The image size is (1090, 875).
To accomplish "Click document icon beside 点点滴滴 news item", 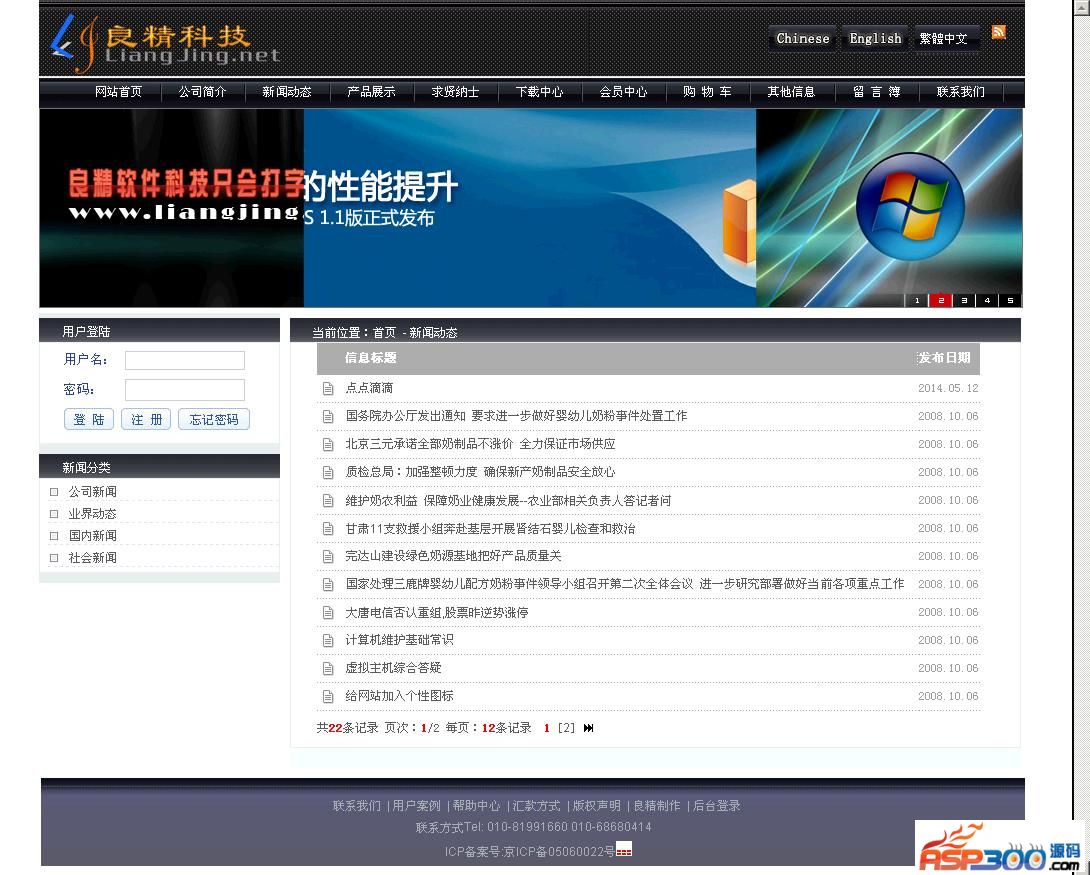I will pos(327,388).
